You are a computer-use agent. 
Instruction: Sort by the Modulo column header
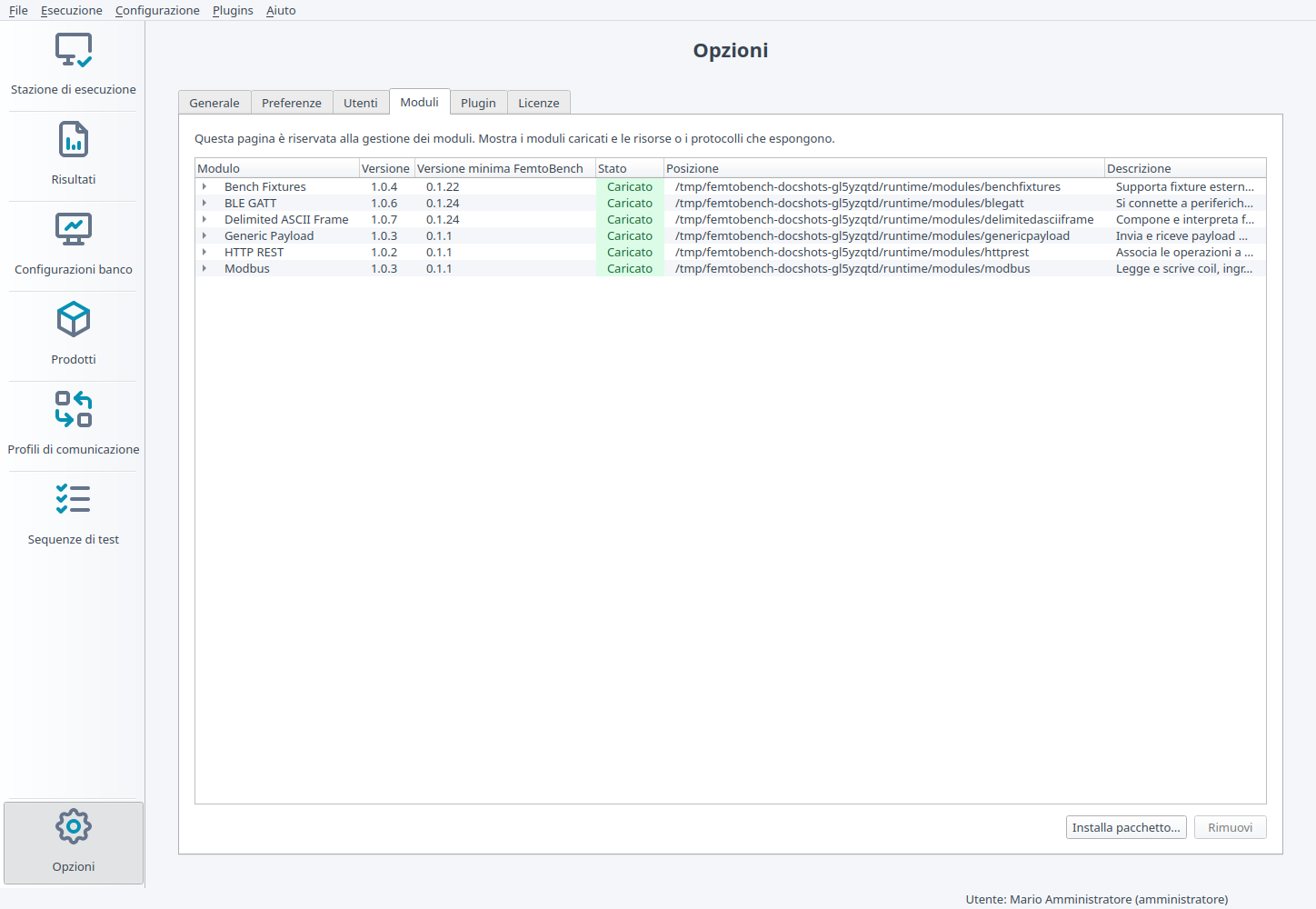[277, 168]
